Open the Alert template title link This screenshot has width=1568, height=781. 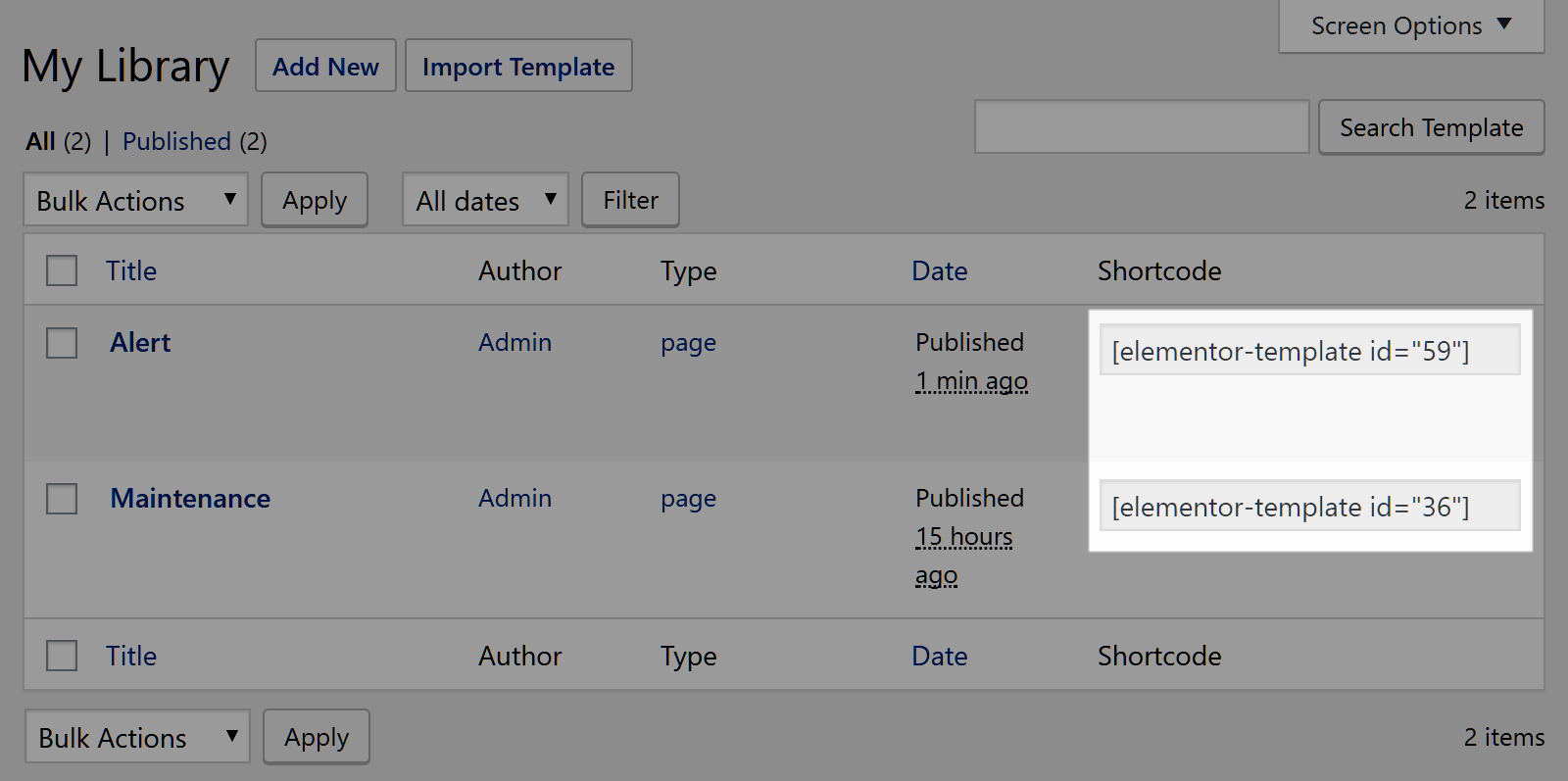(x=140, y=343)
